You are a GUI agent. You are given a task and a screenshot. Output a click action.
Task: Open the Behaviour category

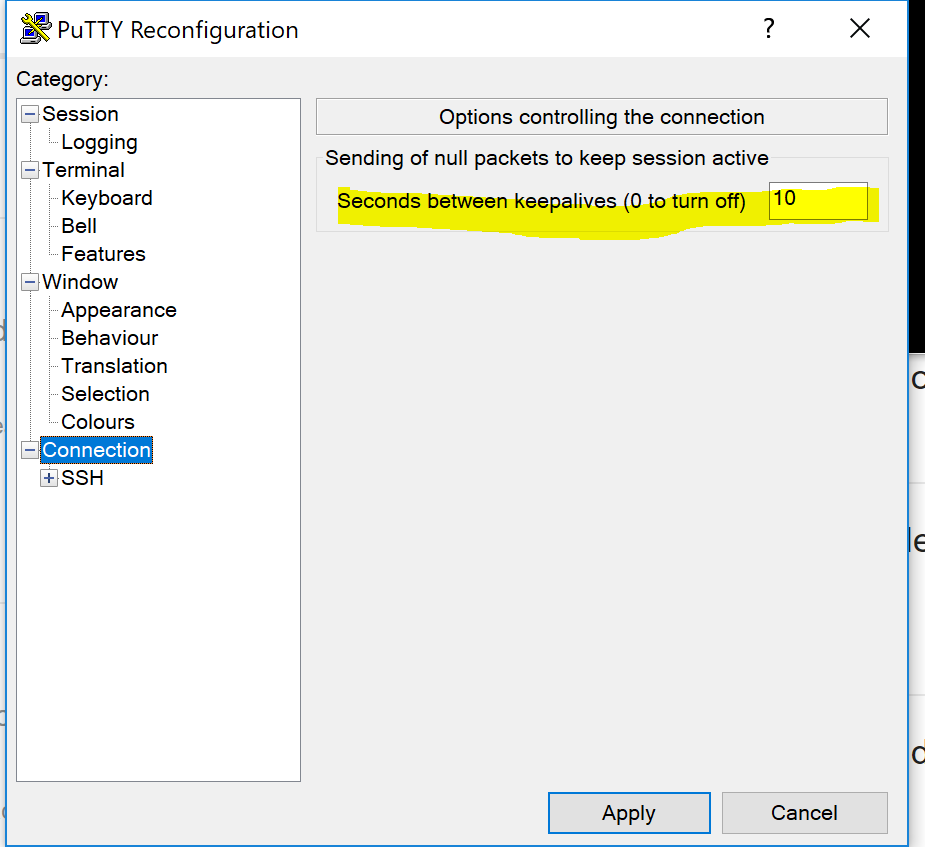pyautogui.click(x=110, y=338)
